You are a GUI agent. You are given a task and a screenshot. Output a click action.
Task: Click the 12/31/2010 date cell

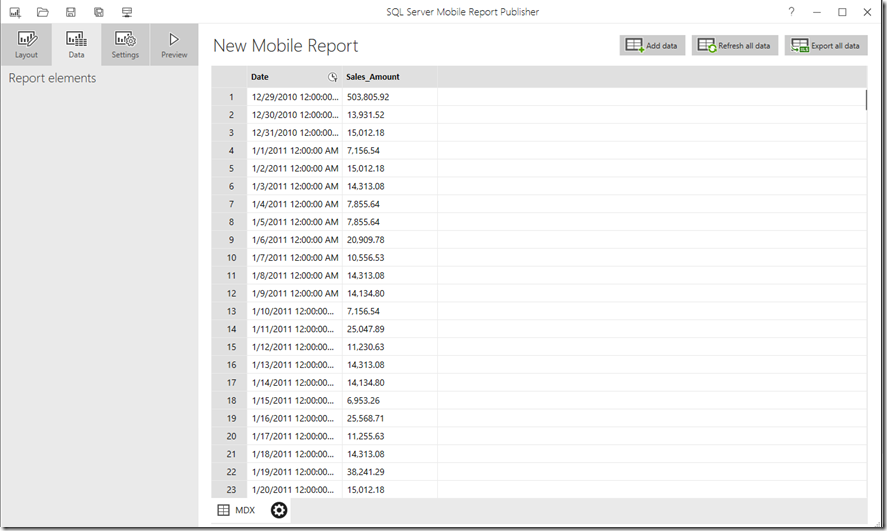[x=294, y=132]
